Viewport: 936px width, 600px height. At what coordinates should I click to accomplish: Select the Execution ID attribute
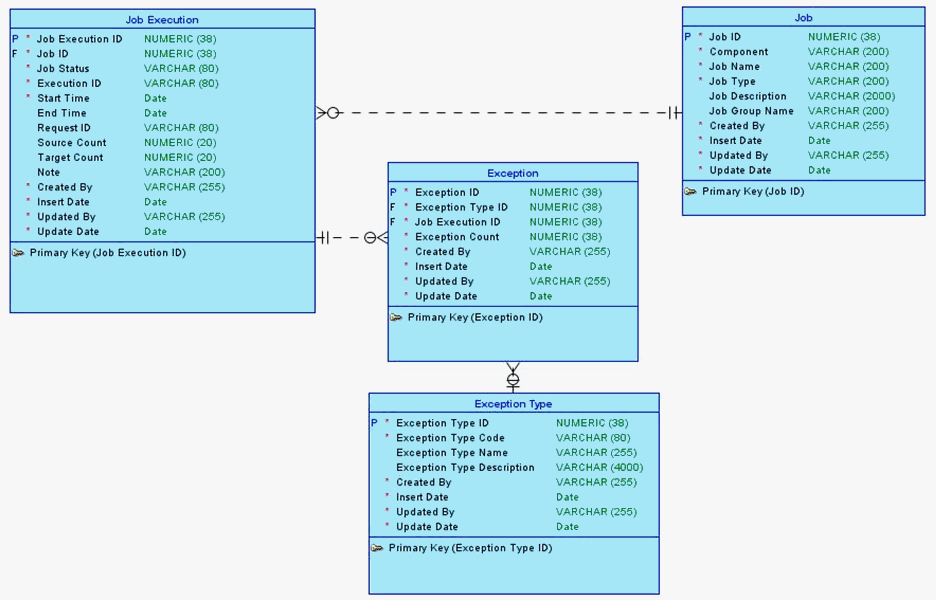coord(69,84)
